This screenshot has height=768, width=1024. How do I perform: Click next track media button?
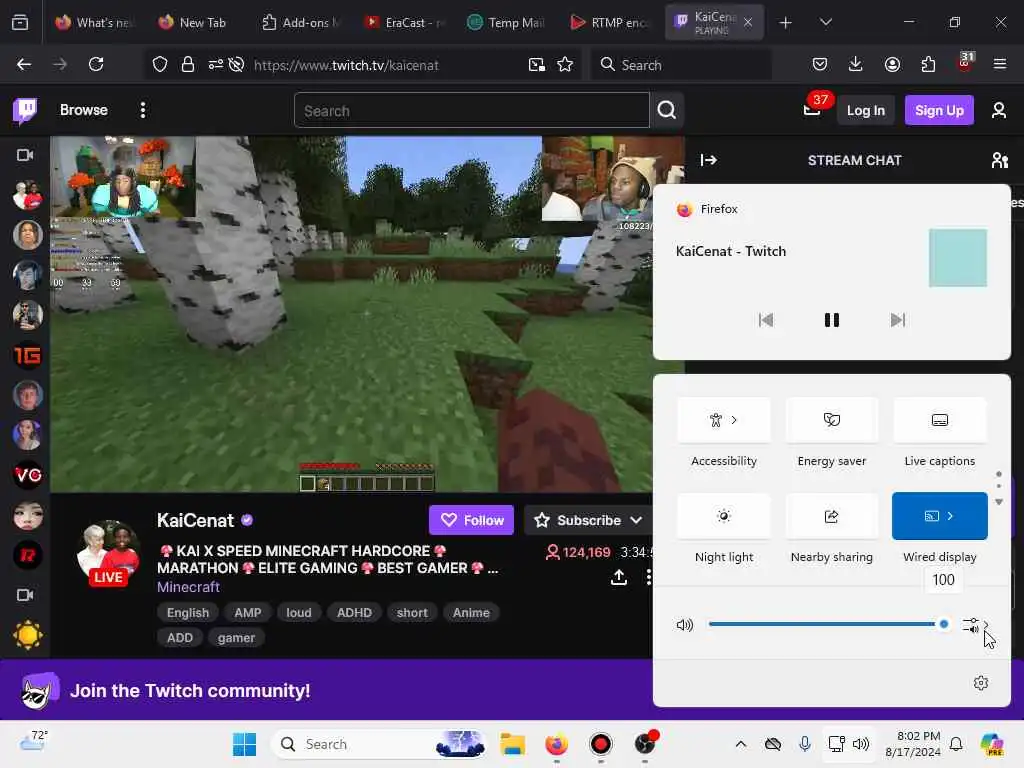(x=898, y=320)
